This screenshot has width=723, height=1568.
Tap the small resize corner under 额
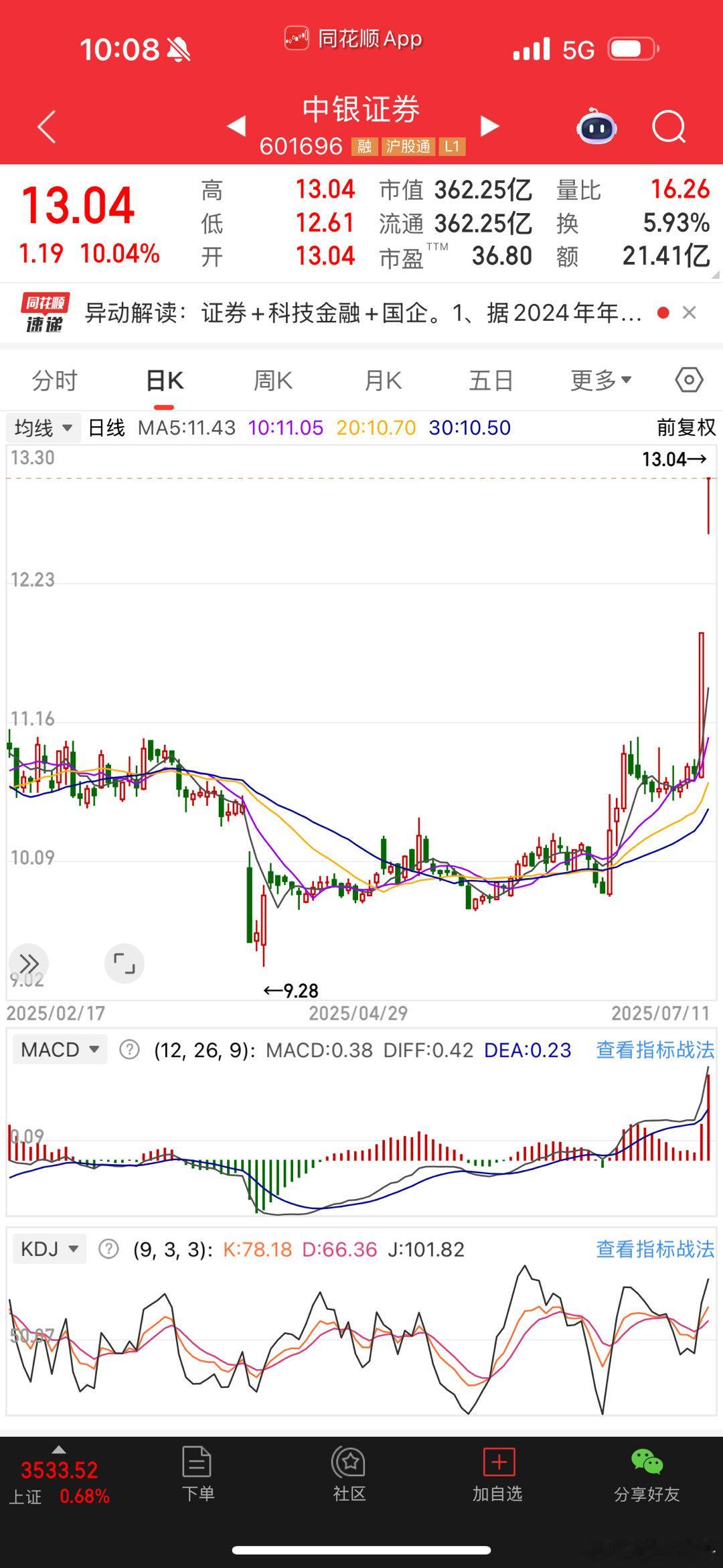pyautogui.click(x=715, y=275)
